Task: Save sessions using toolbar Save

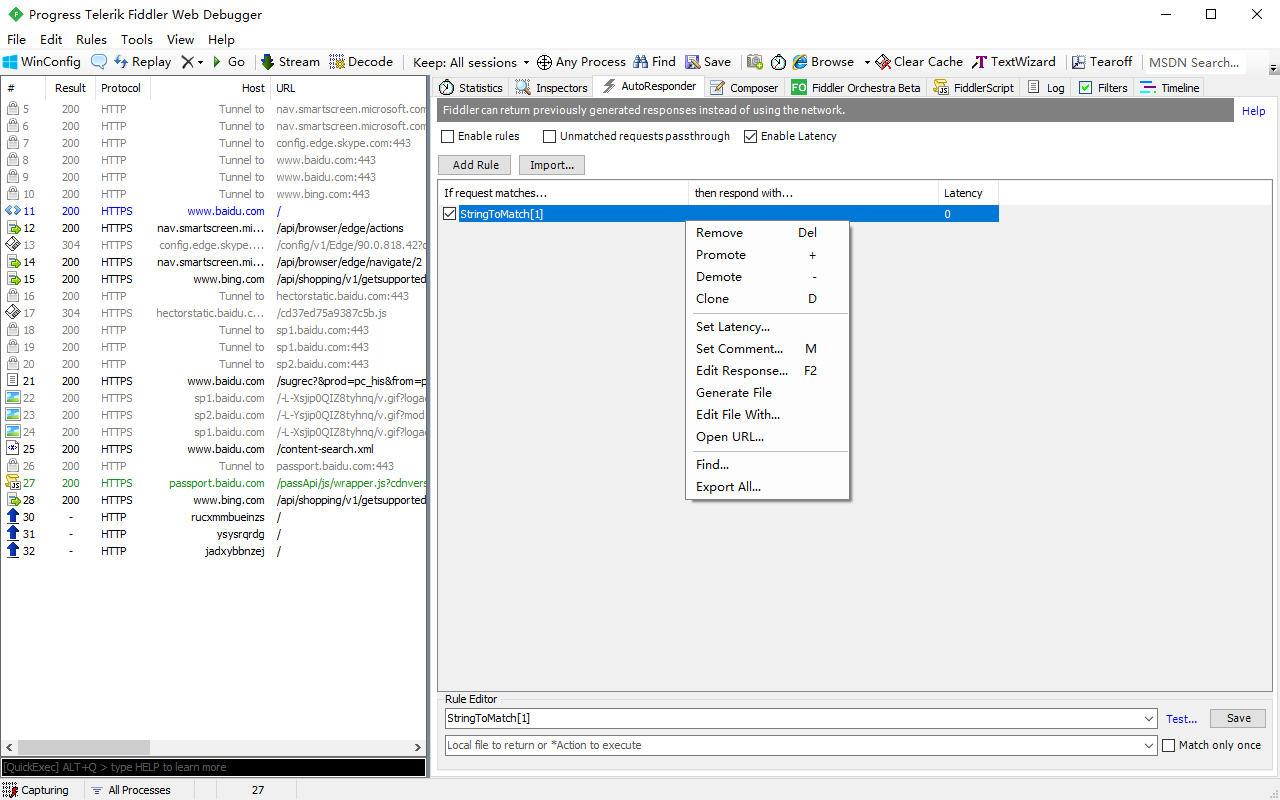Action: click(x=707, y=62)
